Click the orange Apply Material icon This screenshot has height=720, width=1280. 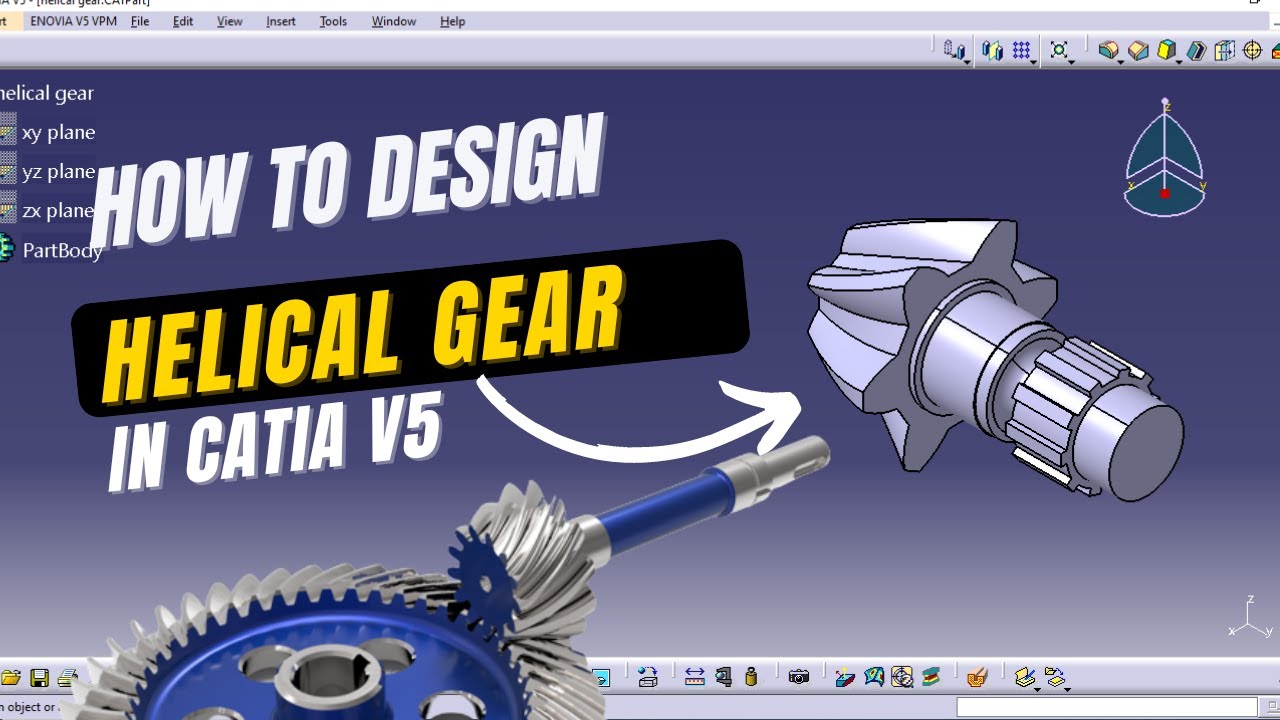[977, 677]
